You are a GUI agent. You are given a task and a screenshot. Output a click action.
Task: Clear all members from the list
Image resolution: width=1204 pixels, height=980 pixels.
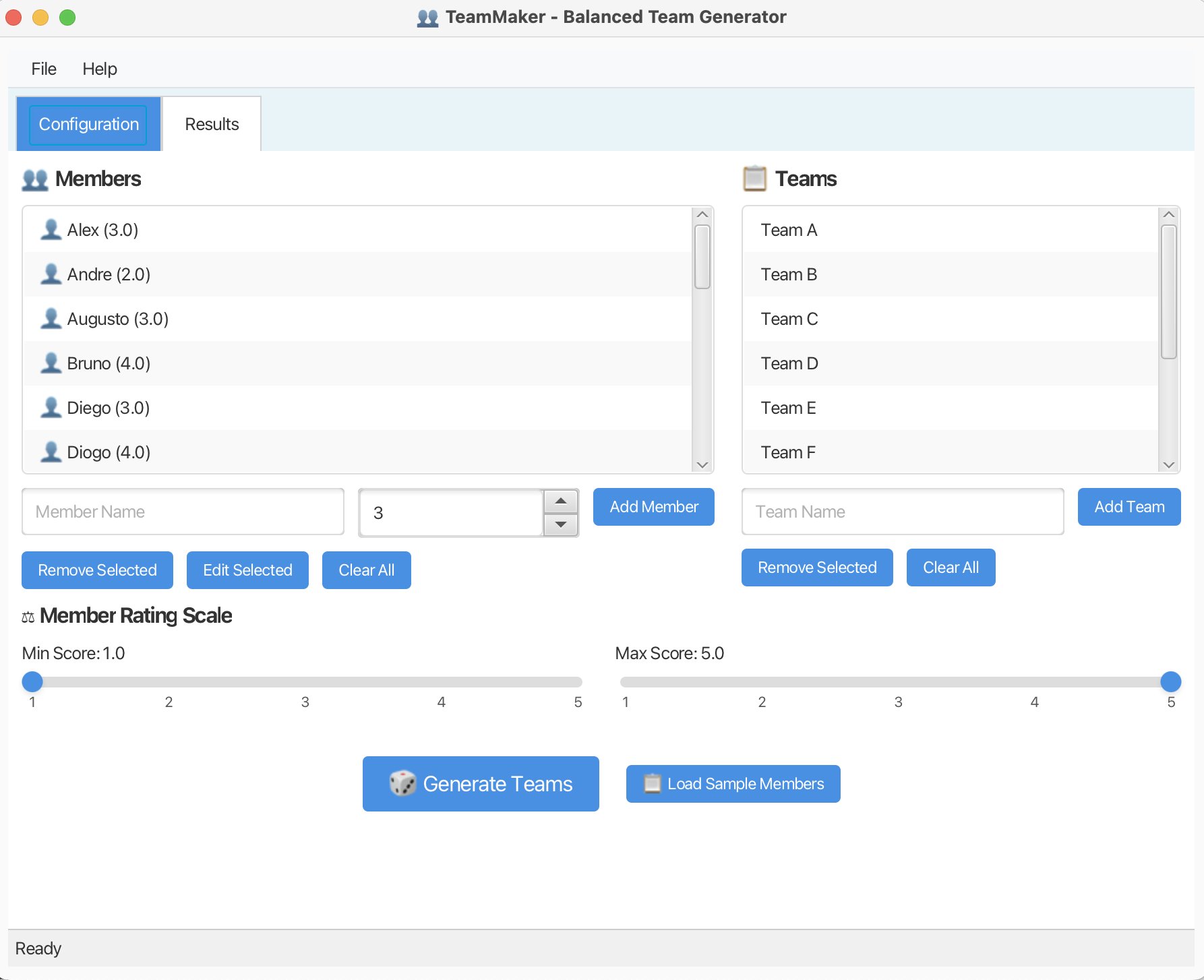pyautogui.click(x=367, y=570)
